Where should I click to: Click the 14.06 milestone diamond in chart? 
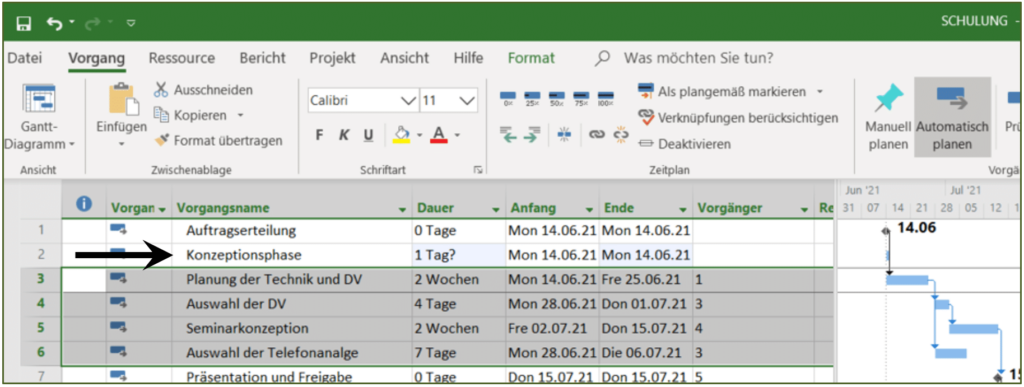point(886,231)
